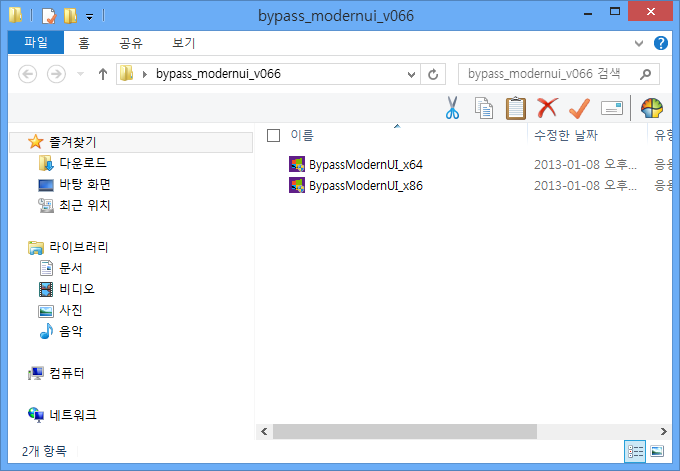Select 즐겨찾기 favorites header

[131, 142]
